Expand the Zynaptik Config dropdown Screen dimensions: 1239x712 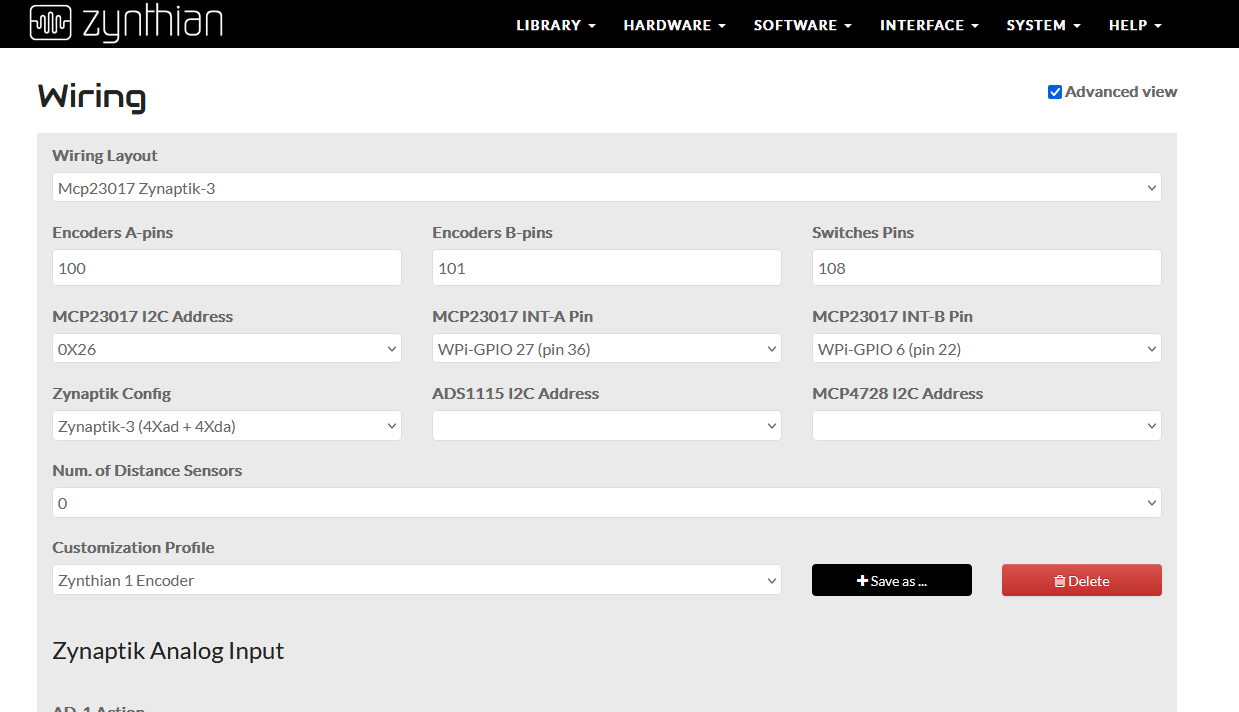pyautogui.click(x=226, y=426)
